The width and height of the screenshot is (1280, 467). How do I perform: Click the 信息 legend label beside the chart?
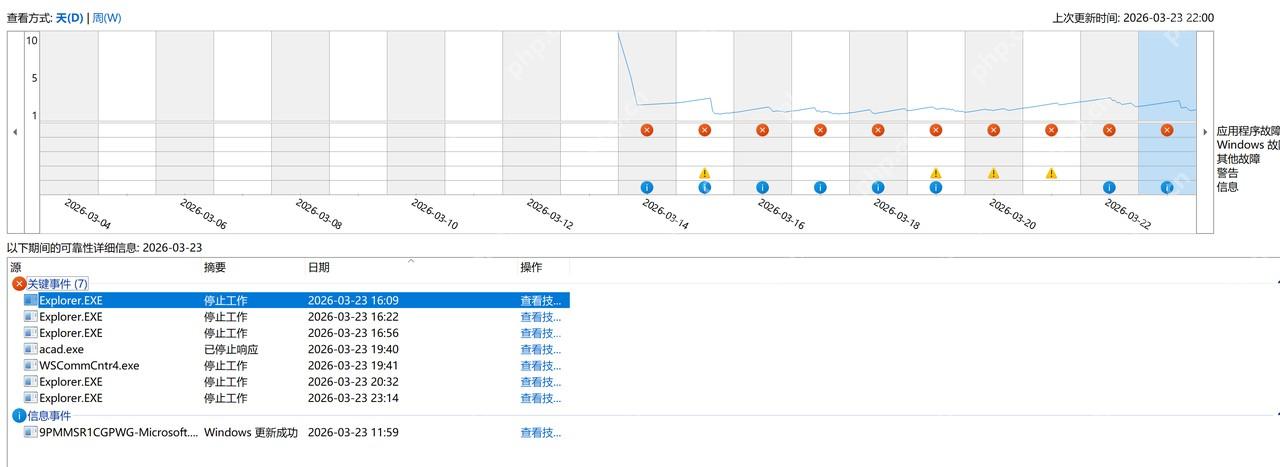(x=1227, y=187)
